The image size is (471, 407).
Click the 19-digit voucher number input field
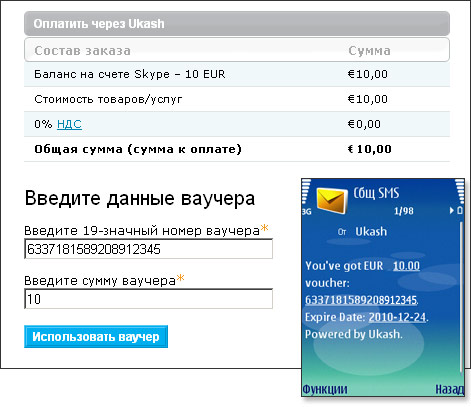pyautogui.click(x=149, y=249)
